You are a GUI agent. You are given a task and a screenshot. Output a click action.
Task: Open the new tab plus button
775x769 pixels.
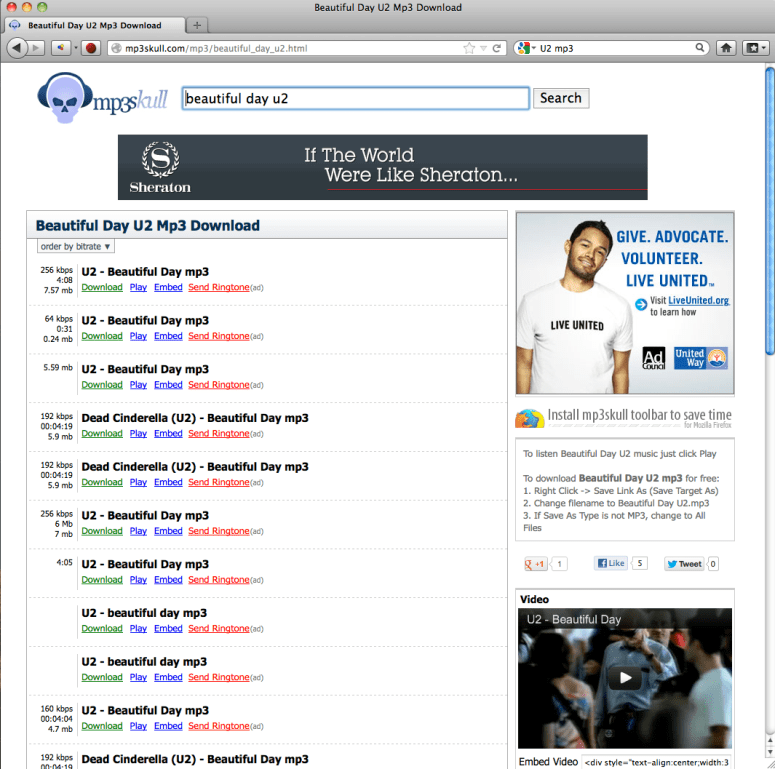point(197,24)
